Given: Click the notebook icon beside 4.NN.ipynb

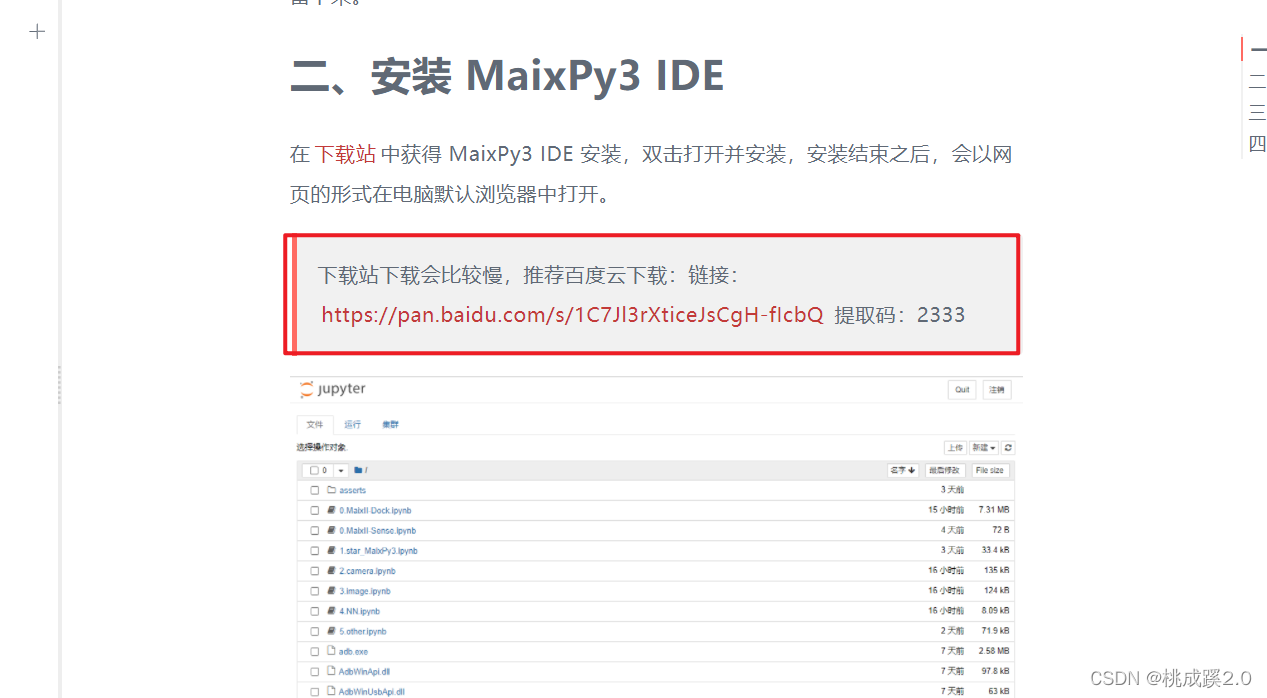Looking at the screenshot, I should (331, 611).
